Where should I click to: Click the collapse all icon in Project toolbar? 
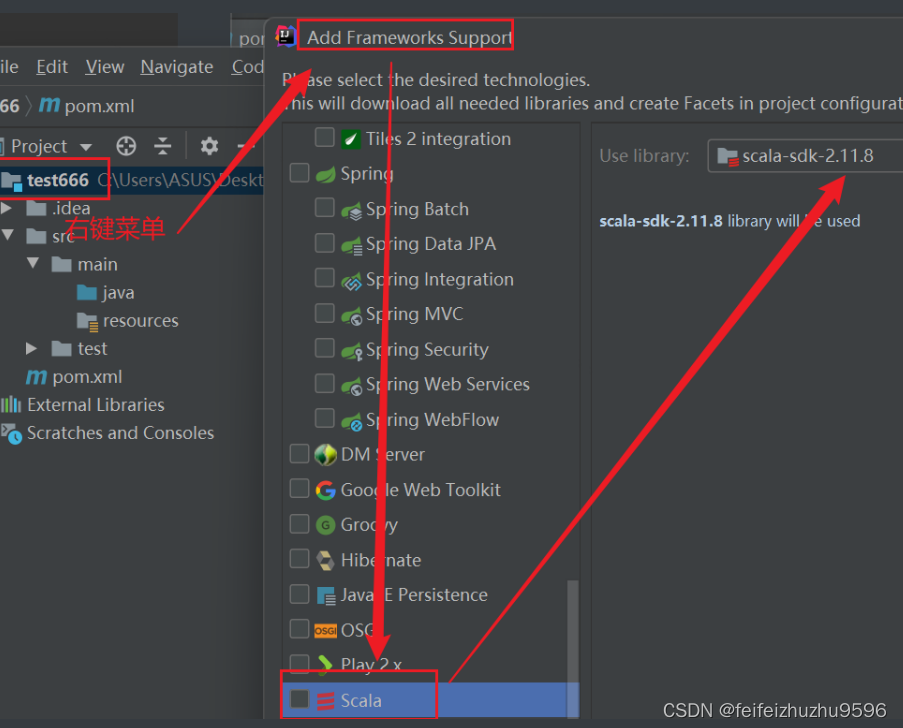pyautogui.click(x=163, y=146)
